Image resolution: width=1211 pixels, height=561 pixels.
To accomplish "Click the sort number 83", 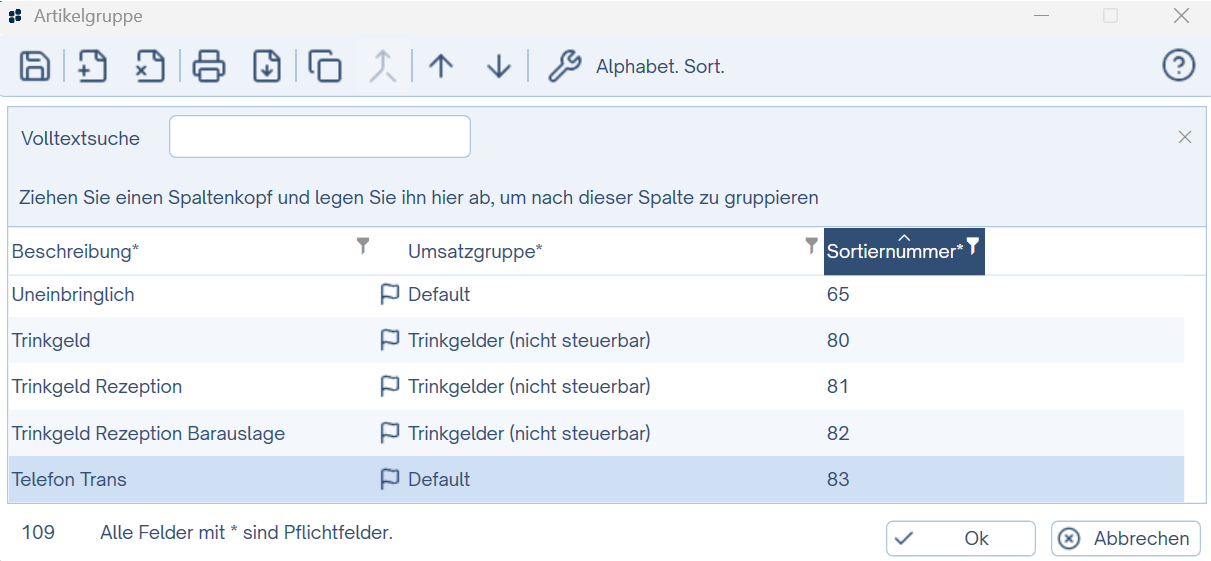I will (x=838, y=479).
